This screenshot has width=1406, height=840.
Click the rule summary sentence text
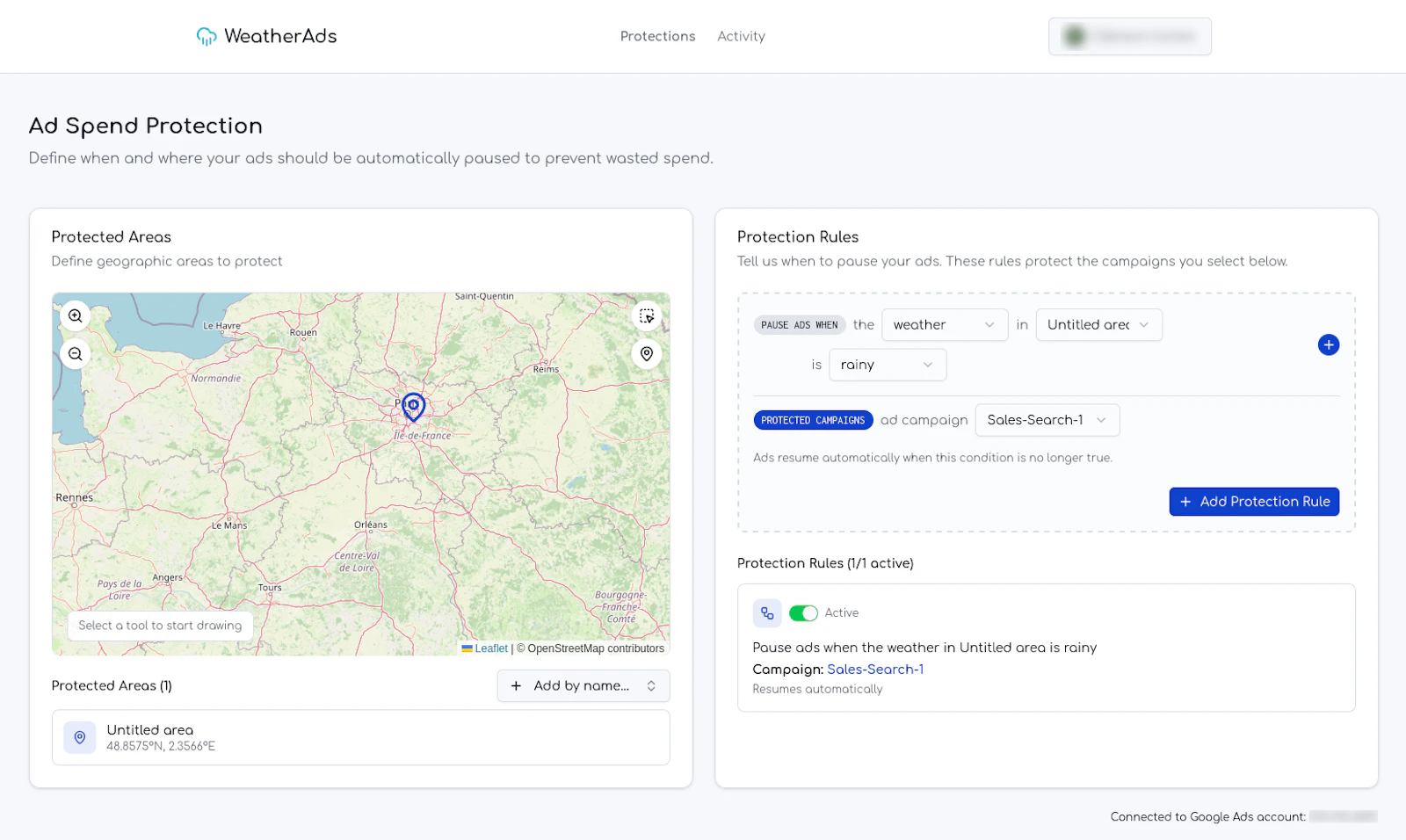point(924,648)
